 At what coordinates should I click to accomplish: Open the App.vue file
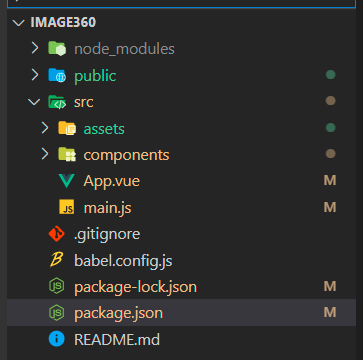112,181
